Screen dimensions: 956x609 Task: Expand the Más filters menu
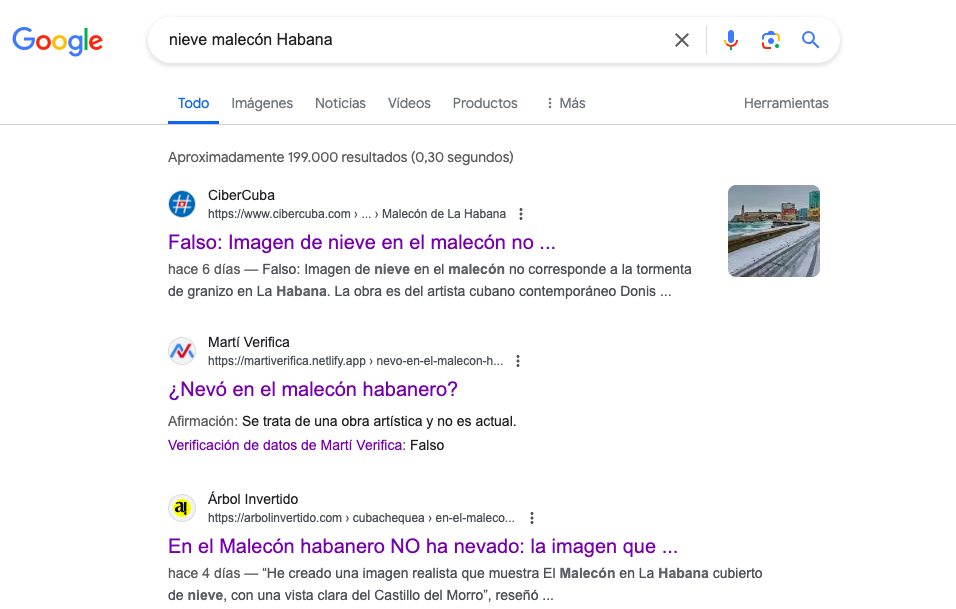point(565,103)
